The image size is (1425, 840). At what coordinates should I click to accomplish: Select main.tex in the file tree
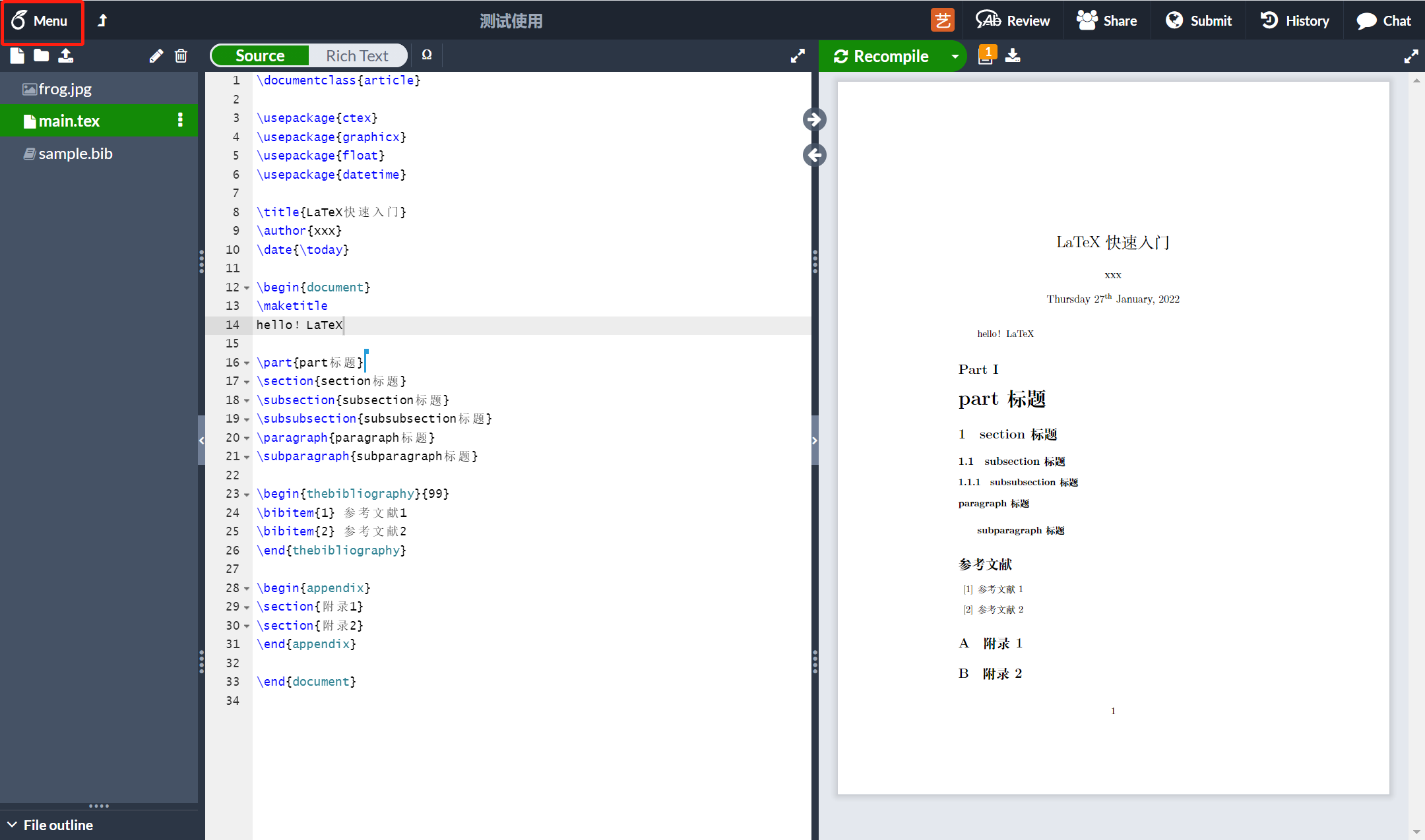pyautogui.click(x=68, y=121)
